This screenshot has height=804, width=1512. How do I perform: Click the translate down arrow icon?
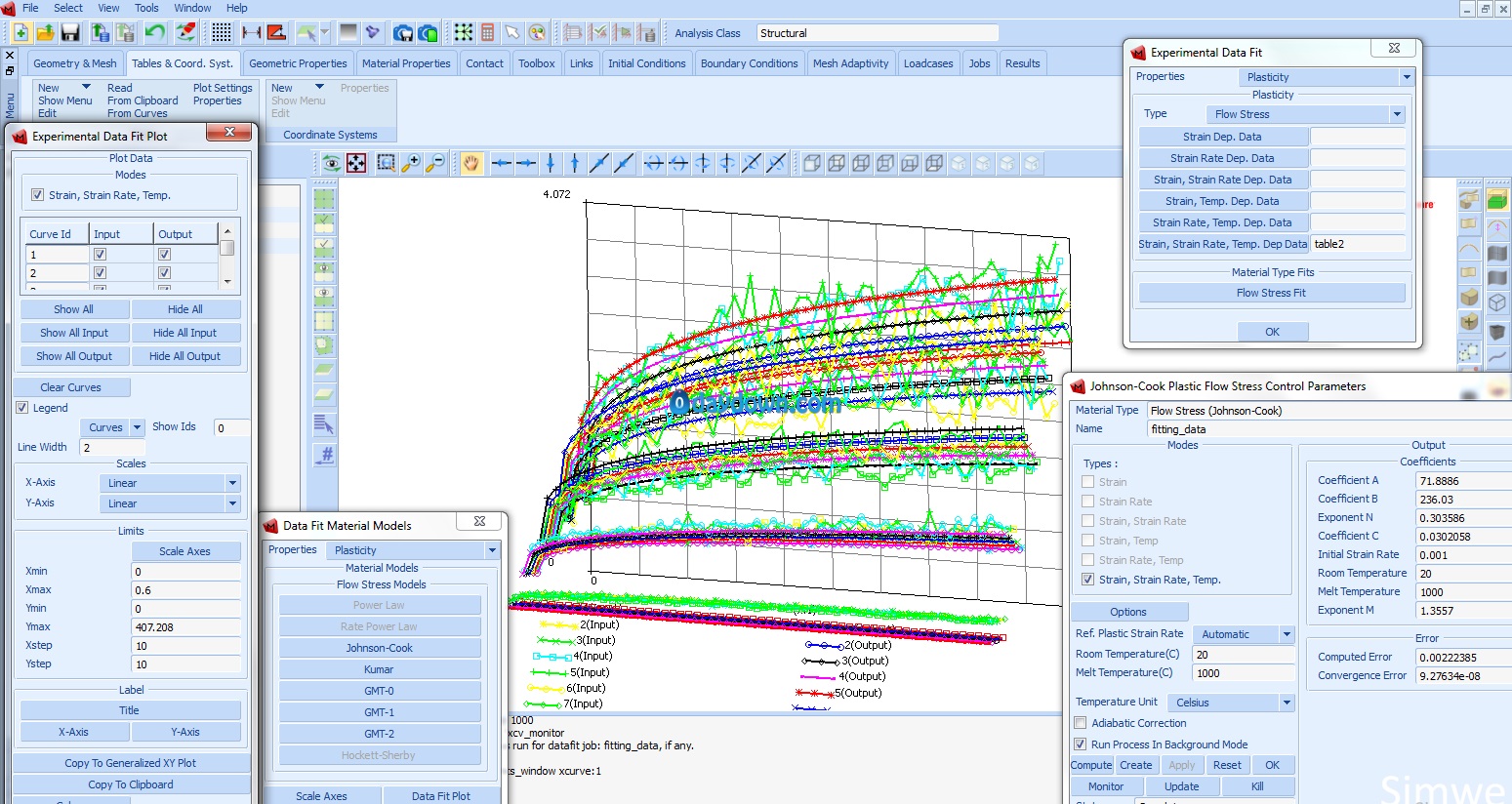point(551,163)
